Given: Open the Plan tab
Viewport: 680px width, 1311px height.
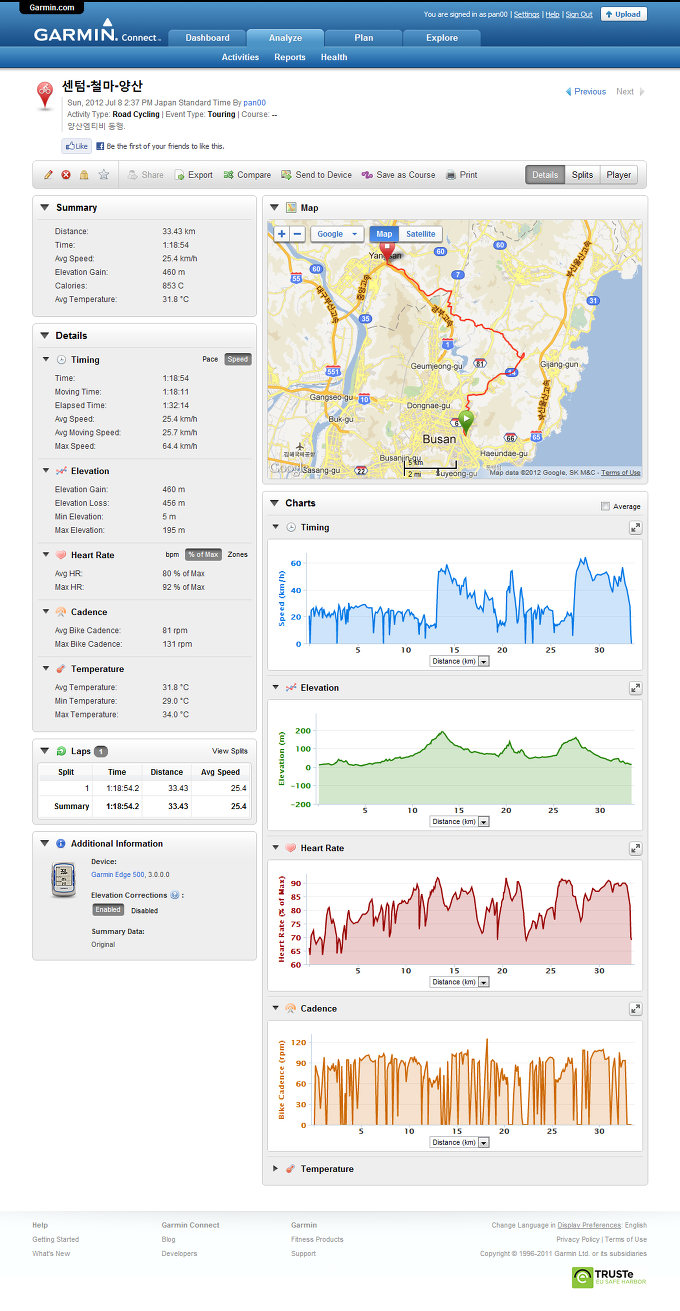Looking at the screenshot, I should 364,38.
